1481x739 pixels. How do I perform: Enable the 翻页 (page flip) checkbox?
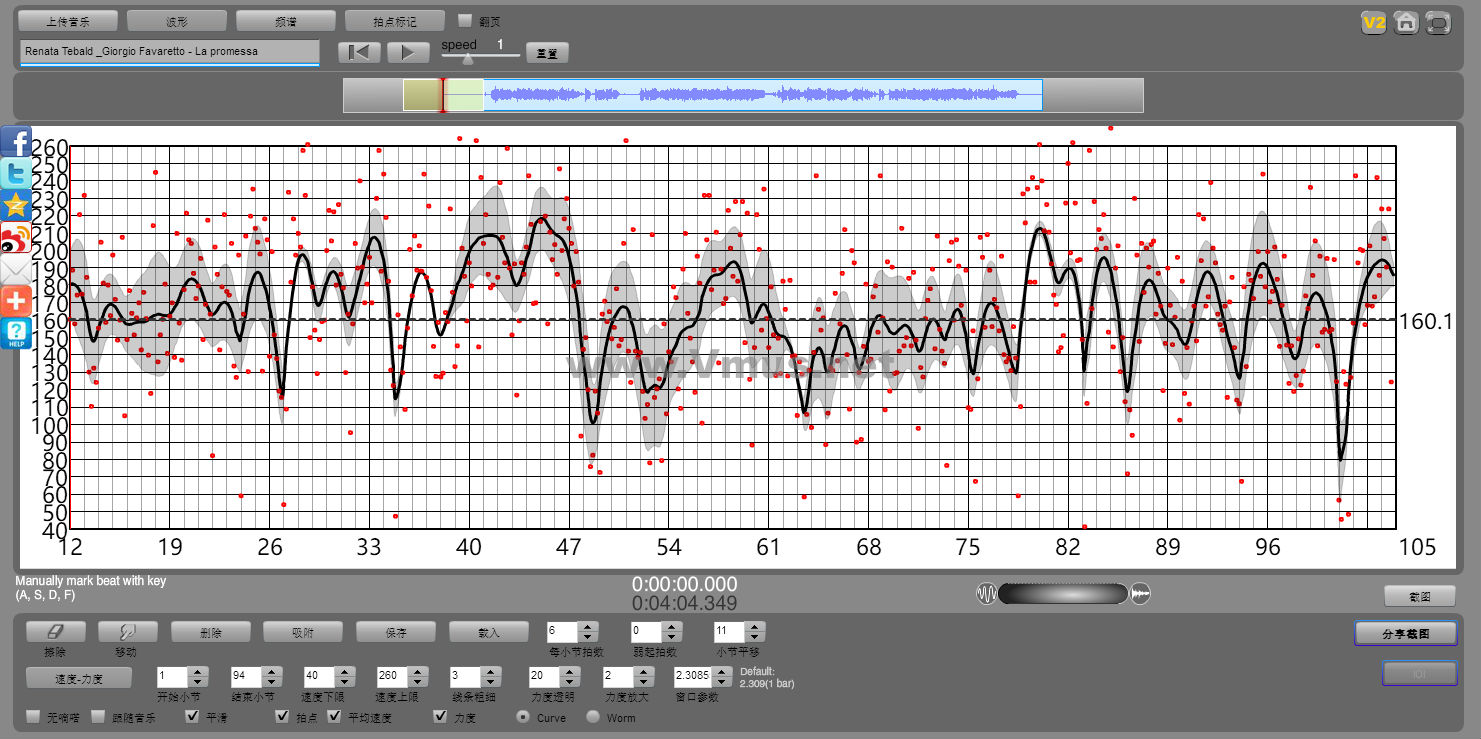click(464, 20)
